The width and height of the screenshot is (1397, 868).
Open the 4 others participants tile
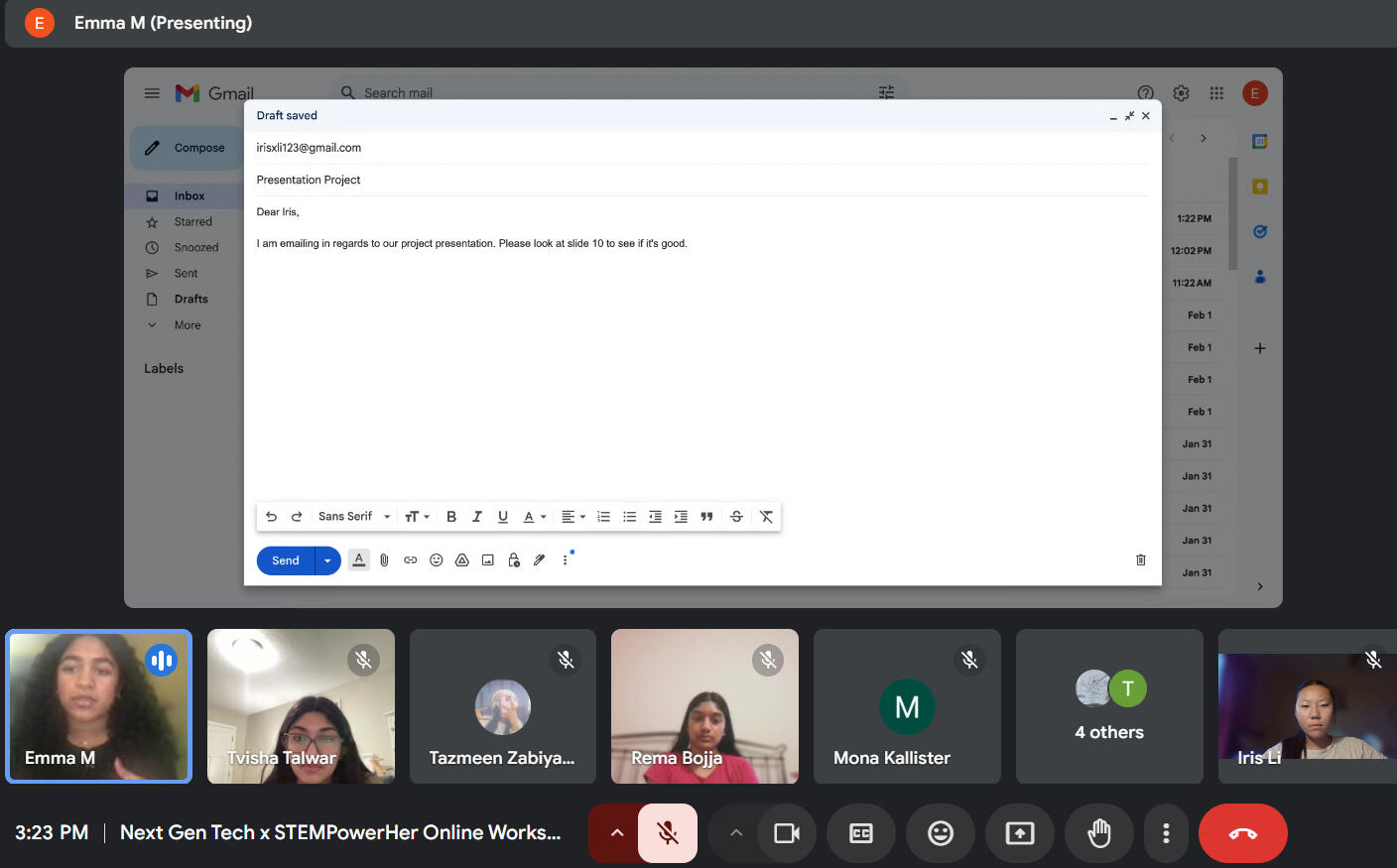coord(1109,706)
